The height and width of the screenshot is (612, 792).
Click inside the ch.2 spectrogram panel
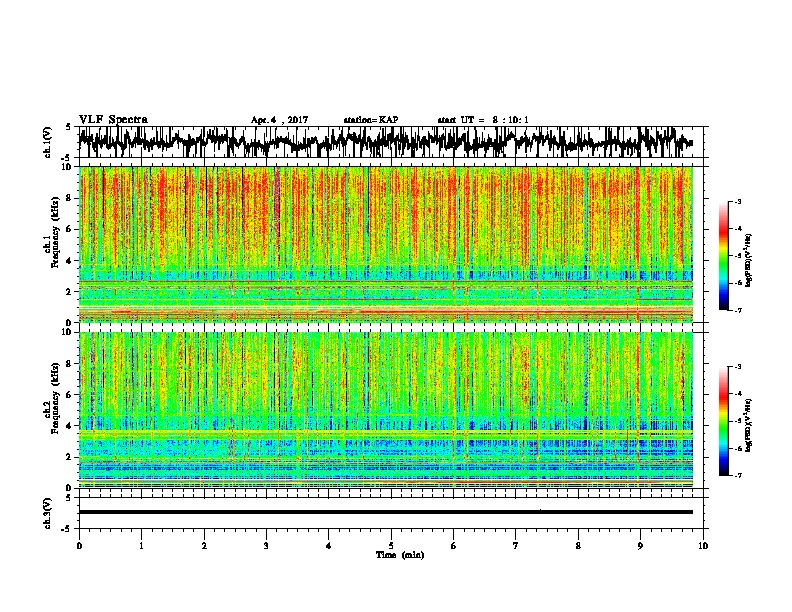(x=386, y=410)
